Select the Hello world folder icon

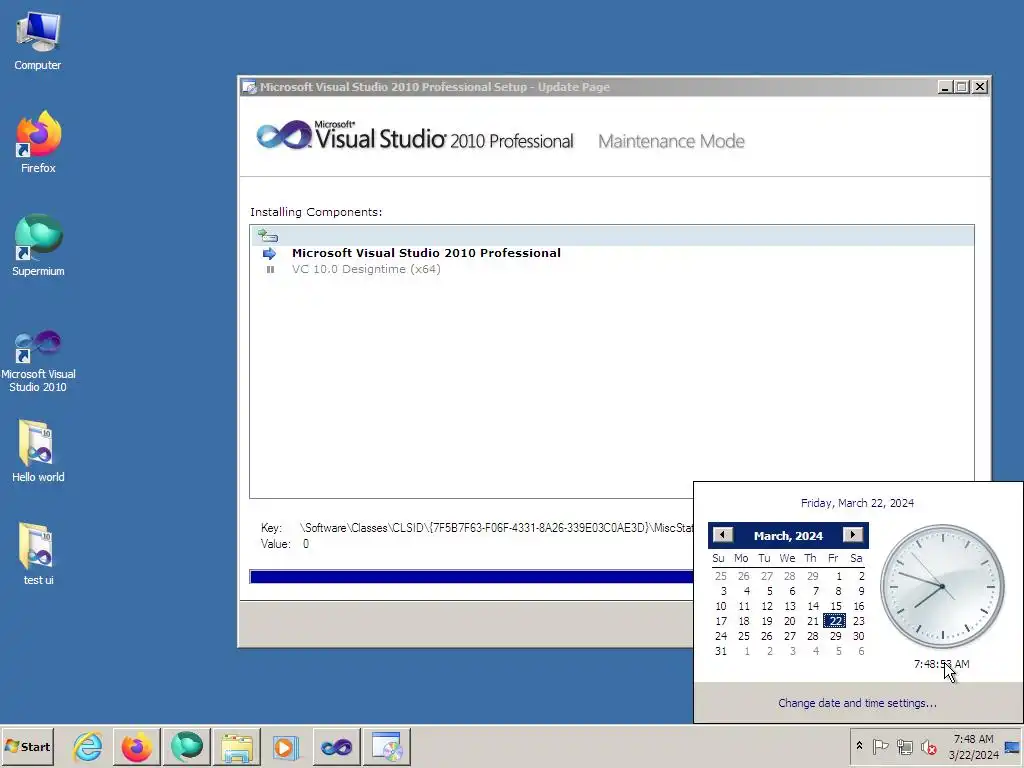click(38, 451)
